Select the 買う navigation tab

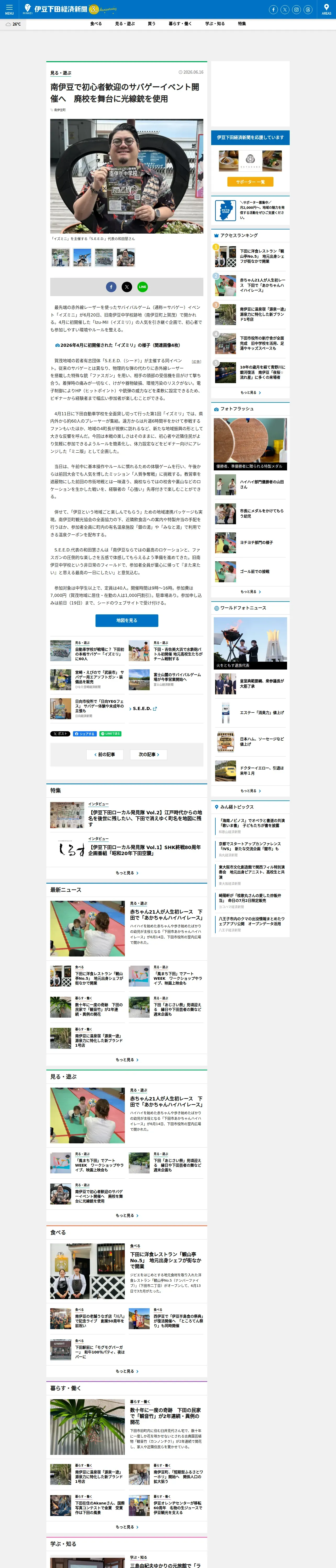pos(151,24)
